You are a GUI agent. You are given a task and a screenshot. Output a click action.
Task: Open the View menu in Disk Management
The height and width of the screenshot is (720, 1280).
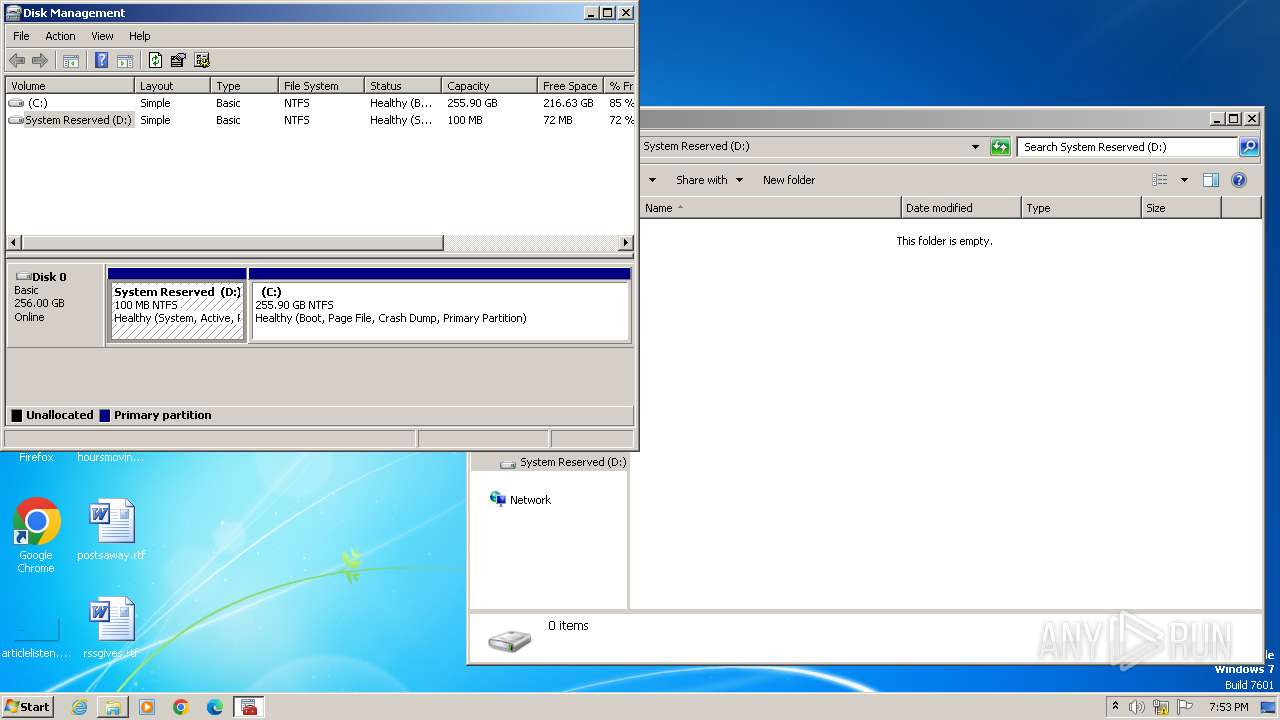(102, 36)
